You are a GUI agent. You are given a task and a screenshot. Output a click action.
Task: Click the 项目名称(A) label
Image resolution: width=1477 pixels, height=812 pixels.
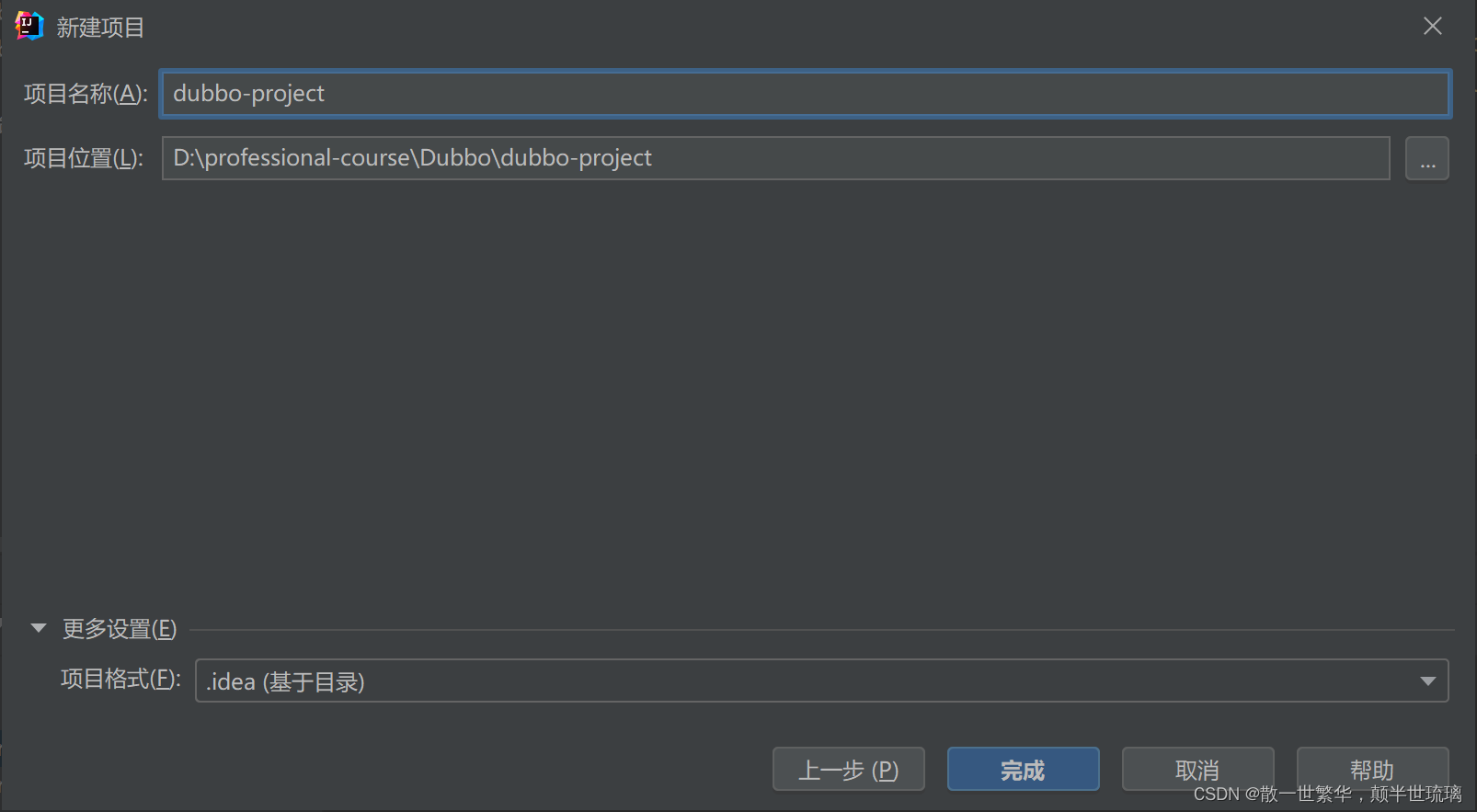(86, 94)
